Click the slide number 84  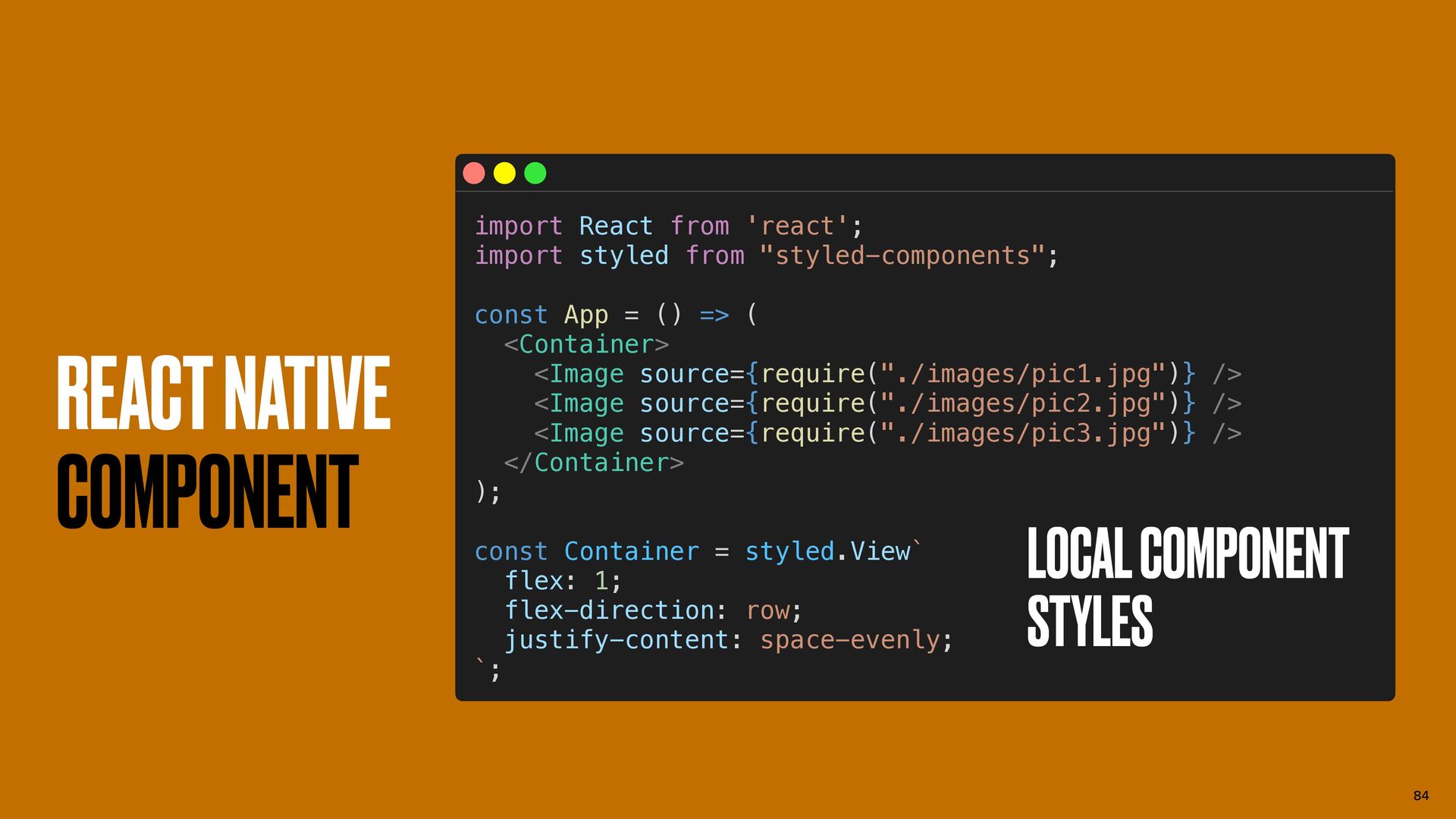tap(1421, 795)
